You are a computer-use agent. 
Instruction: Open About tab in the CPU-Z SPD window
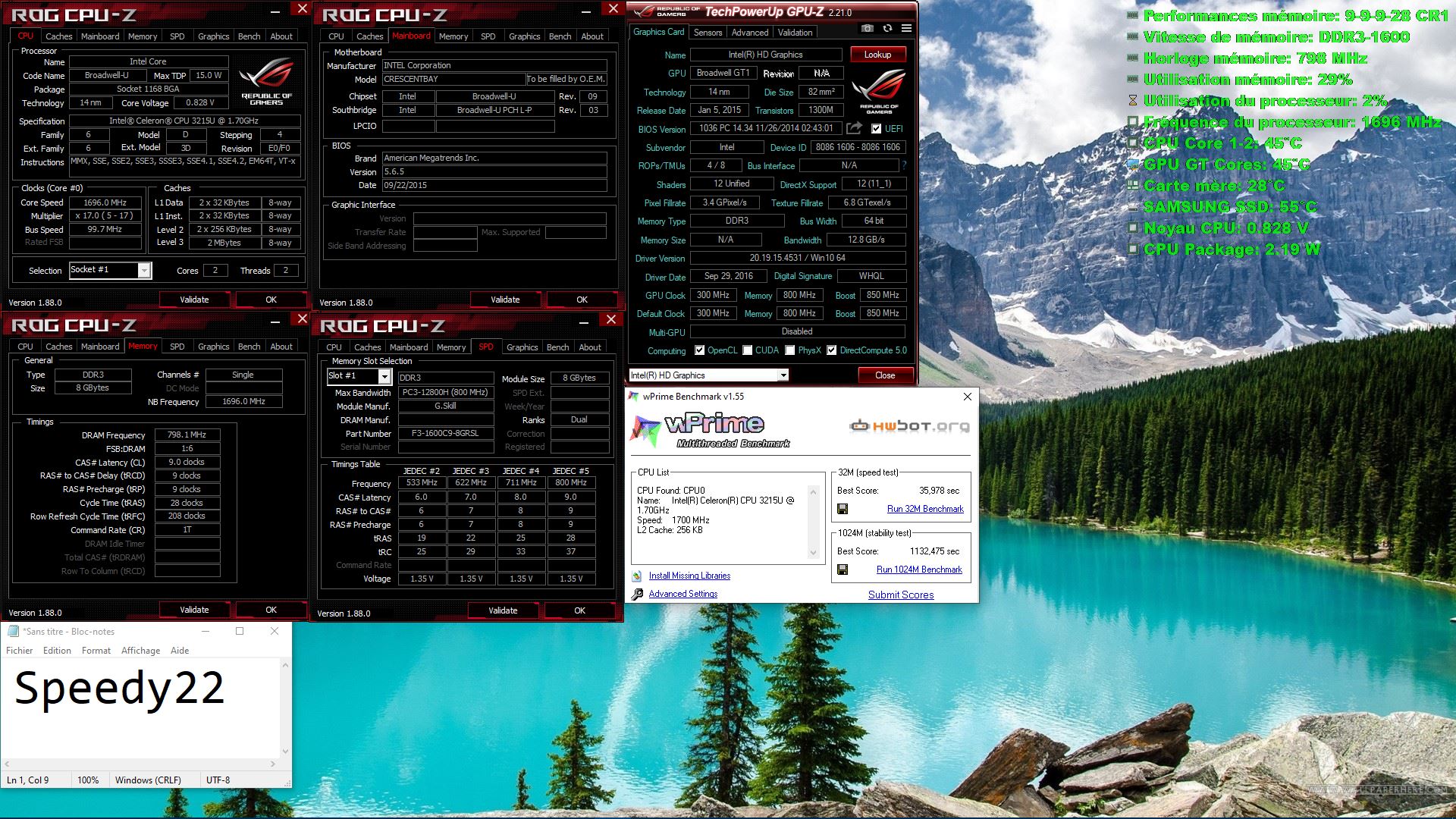590,347
